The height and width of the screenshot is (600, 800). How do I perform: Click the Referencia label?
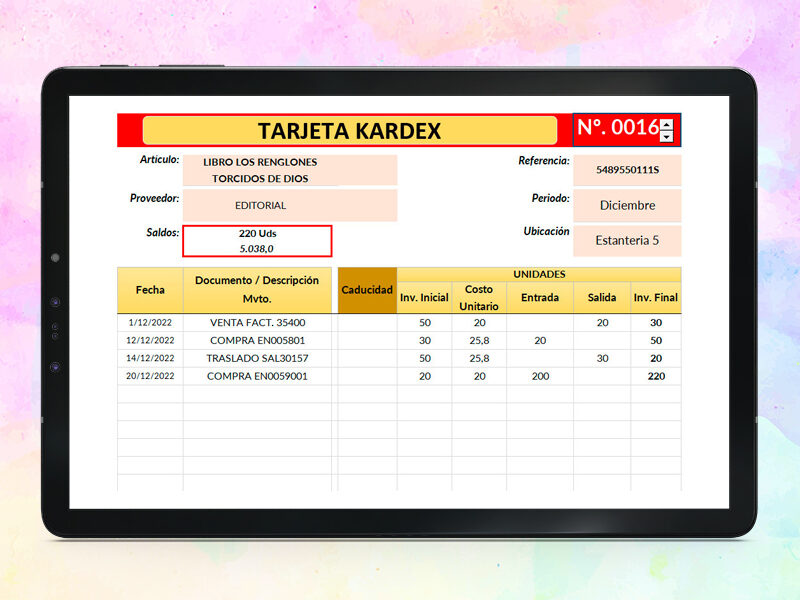(544, 161)
